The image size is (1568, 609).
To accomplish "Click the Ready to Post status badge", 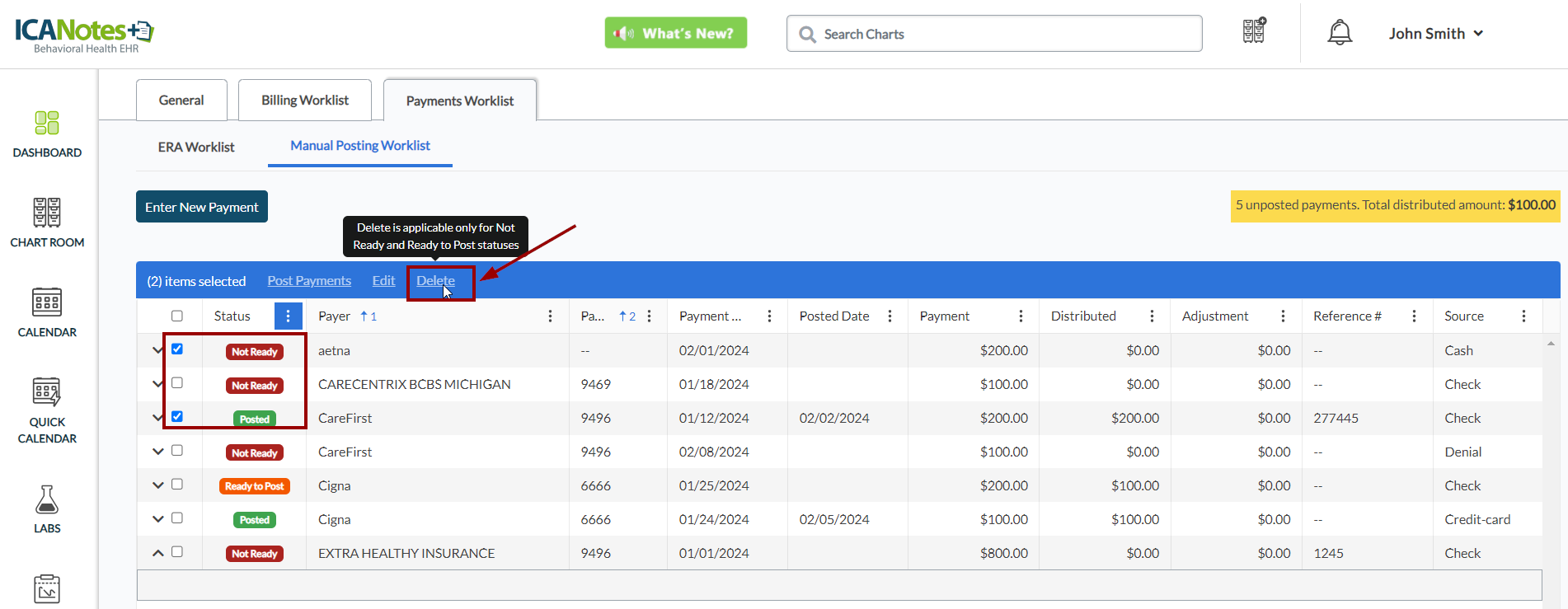I will tap(255, 486).
